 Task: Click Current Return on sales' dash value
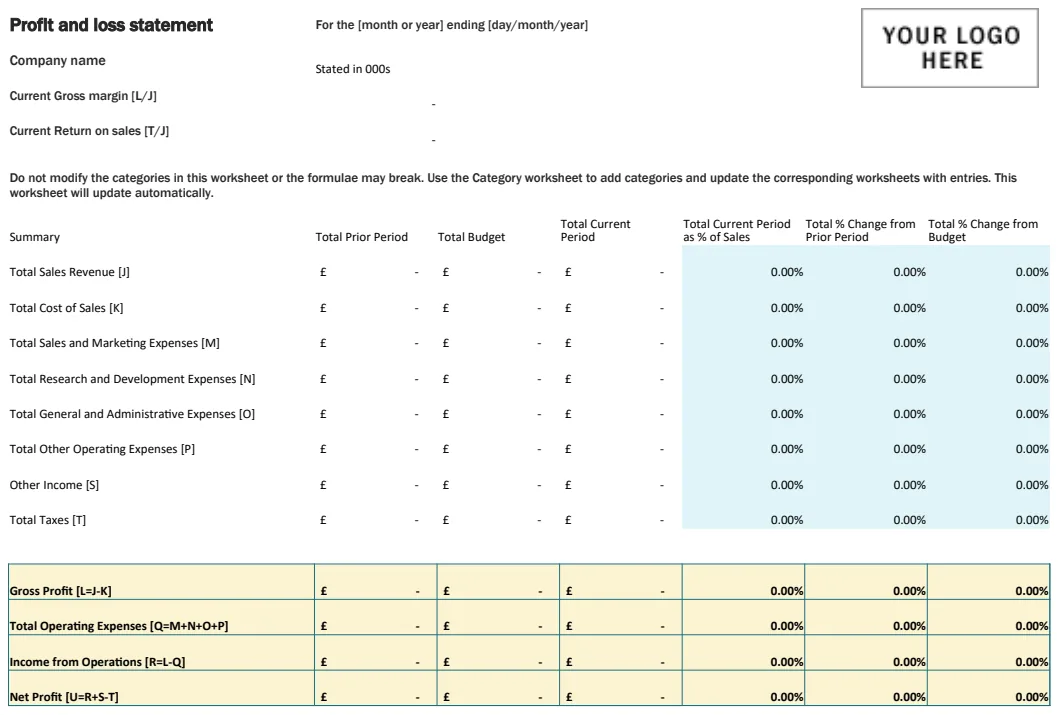[x=434, y=140]
